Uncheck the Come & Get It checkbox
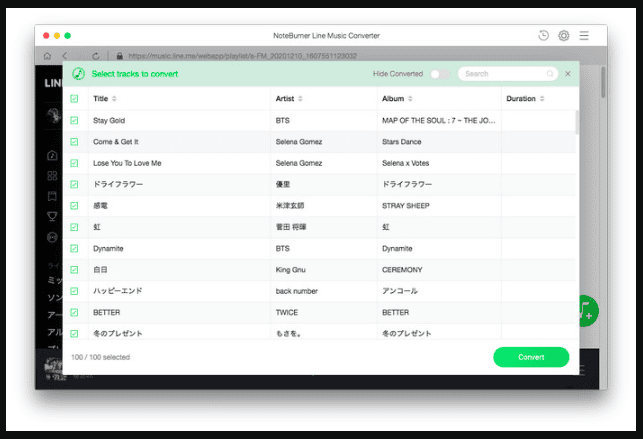The image size is (643, 439). 74,142
